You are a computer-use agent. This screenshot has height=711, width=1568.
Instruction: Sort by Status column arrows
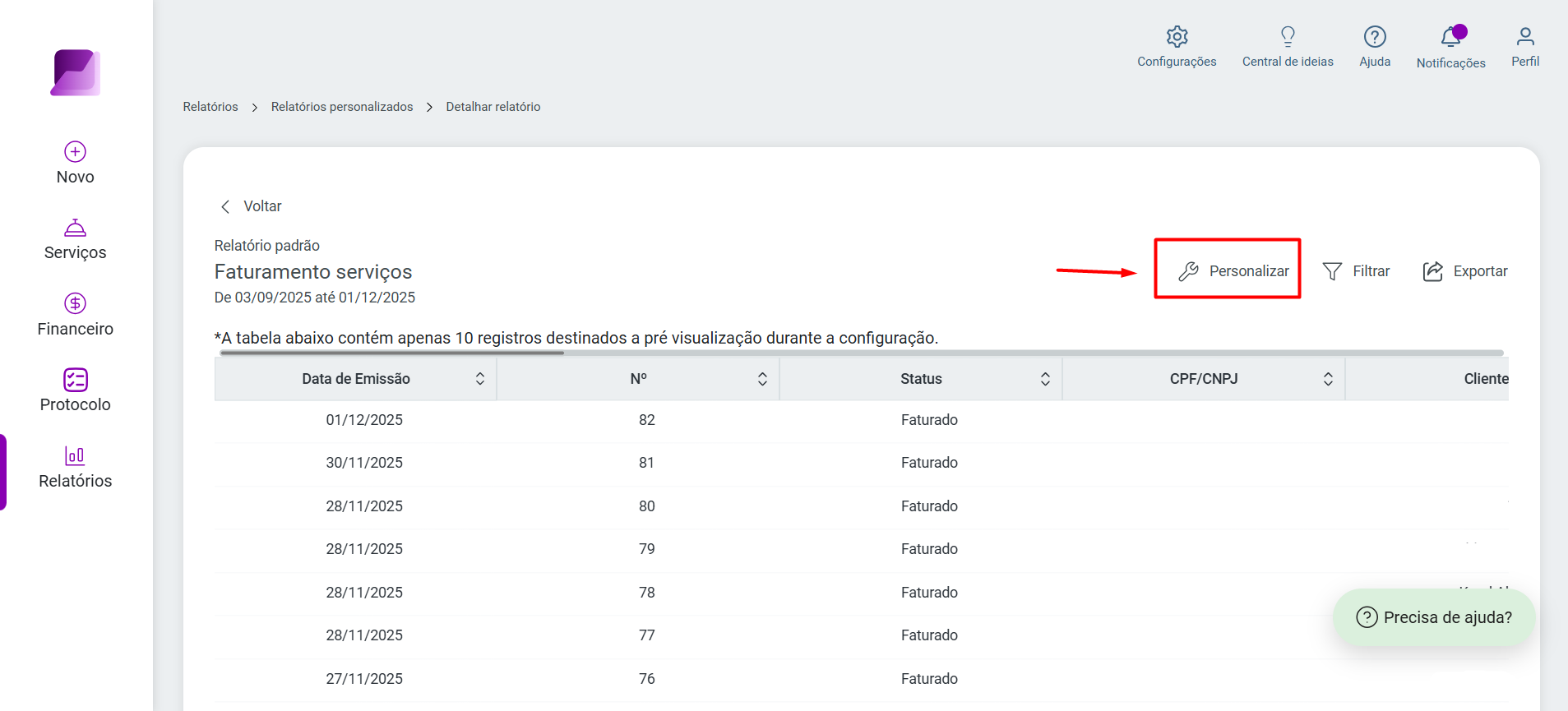pos(1045,379)
